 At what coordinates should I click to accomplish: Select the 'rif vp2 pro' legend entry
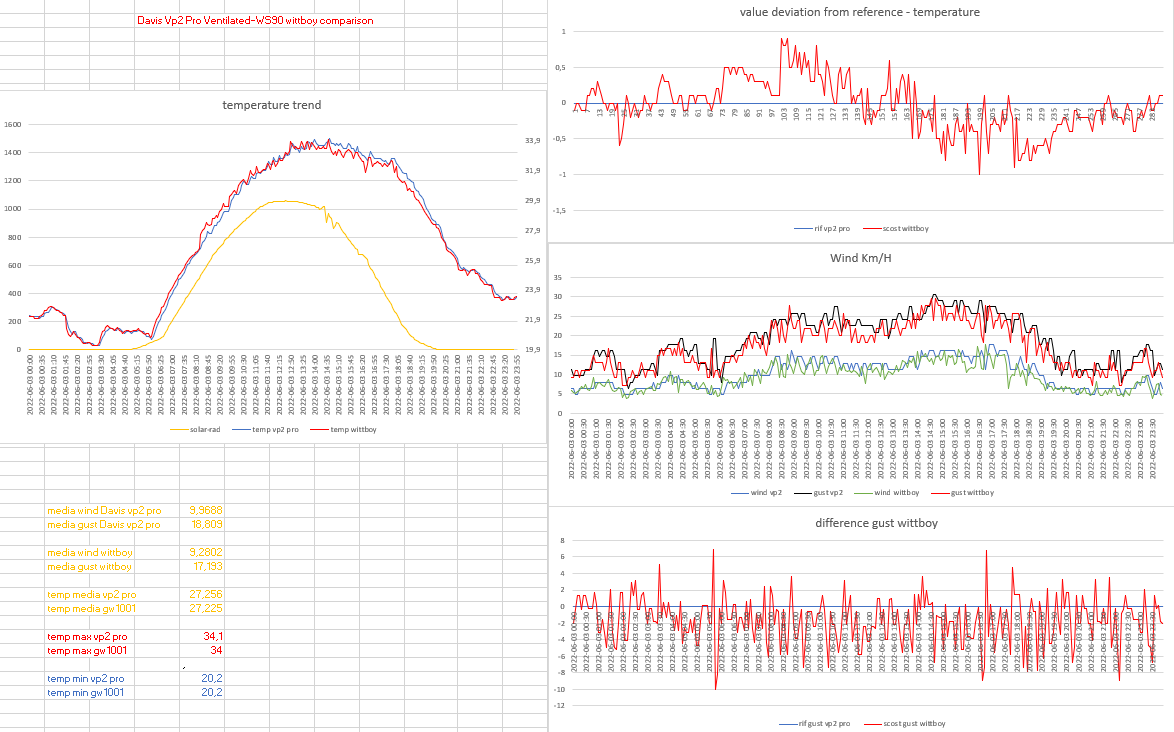[825, 228]
